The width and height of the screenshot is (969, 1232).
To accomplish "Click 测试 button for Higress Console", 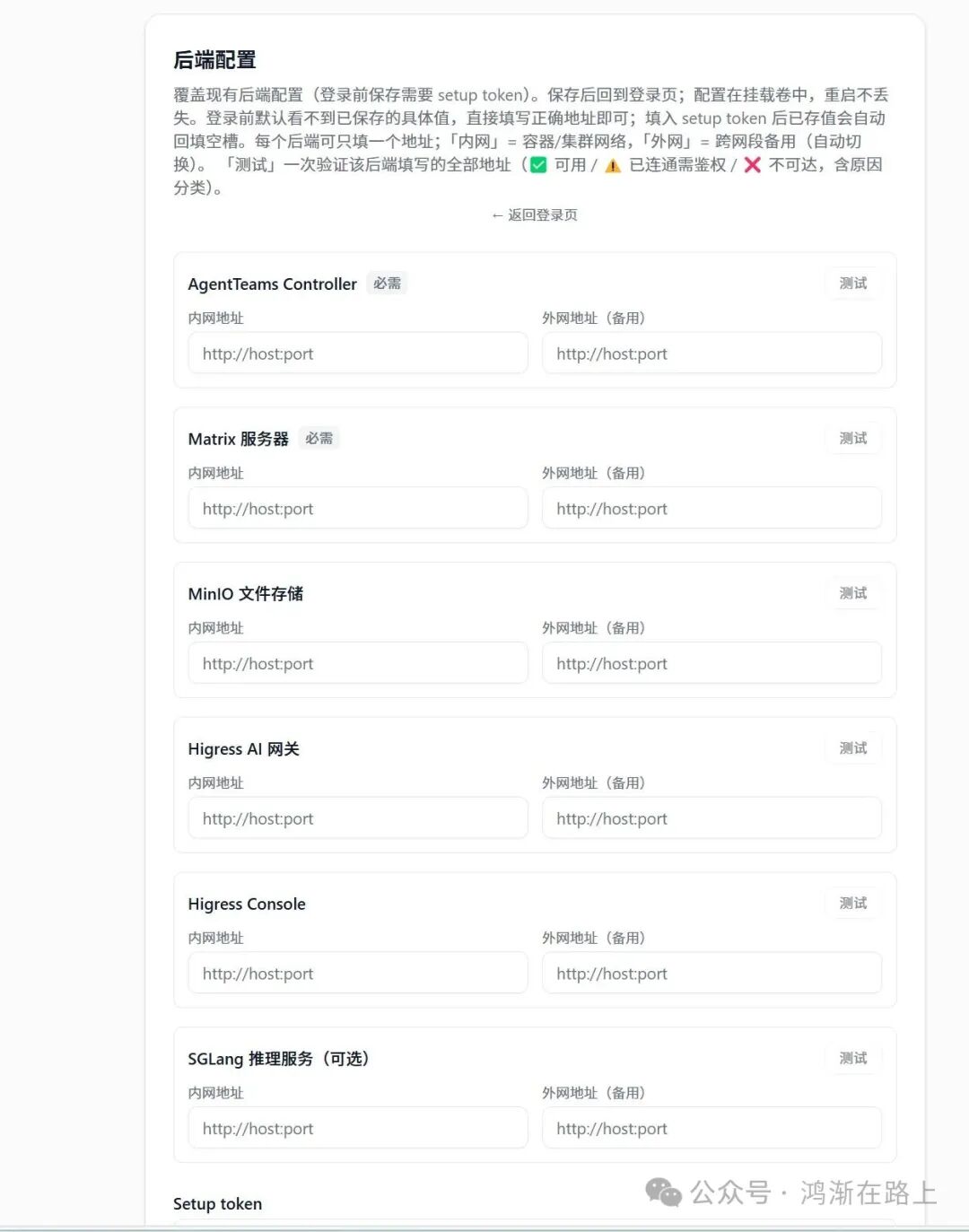I will pyautogui.click(x=852, y=904).
